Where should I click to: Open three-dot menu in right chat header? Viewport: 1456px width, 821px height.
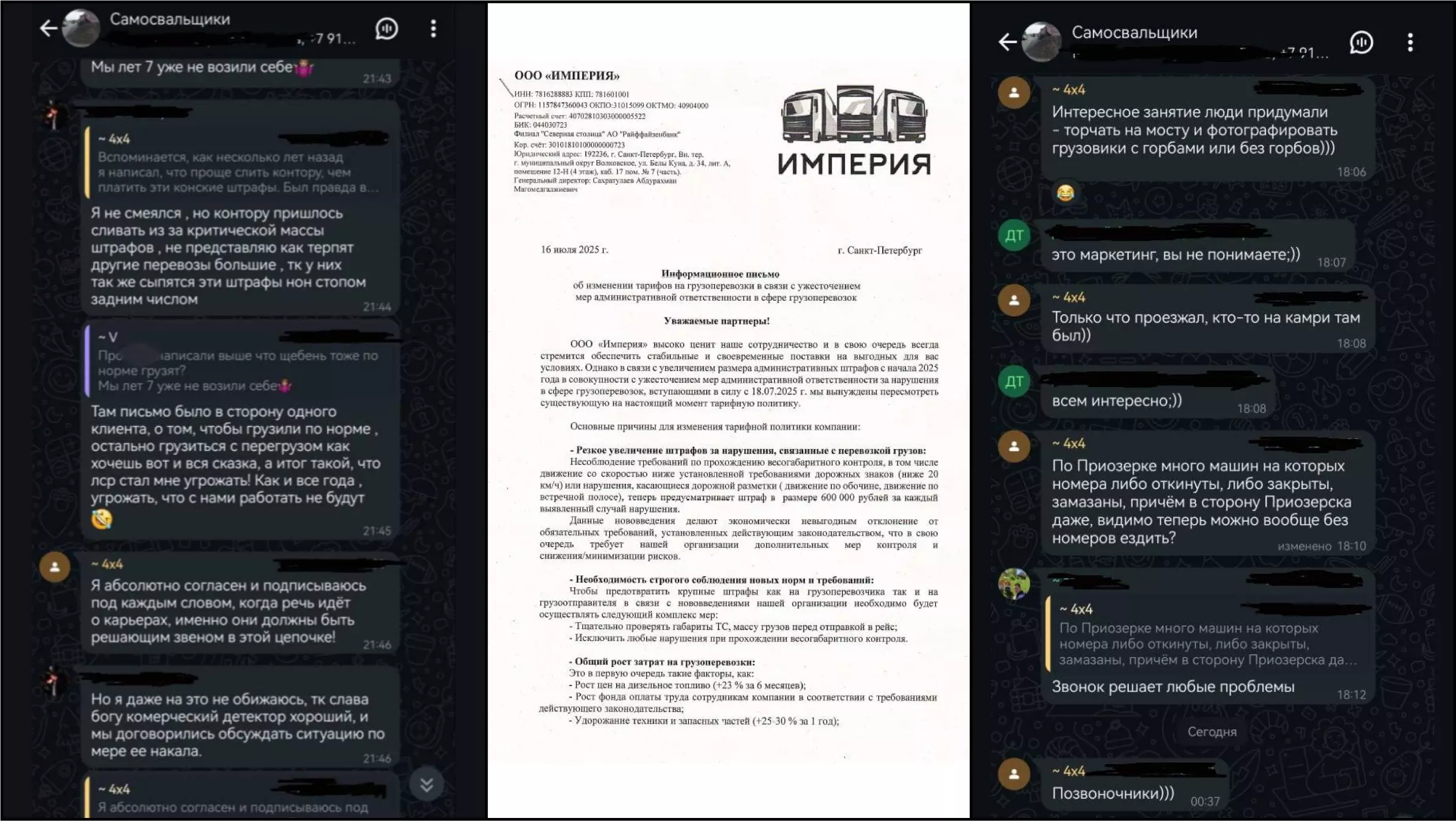[1410, 43]
